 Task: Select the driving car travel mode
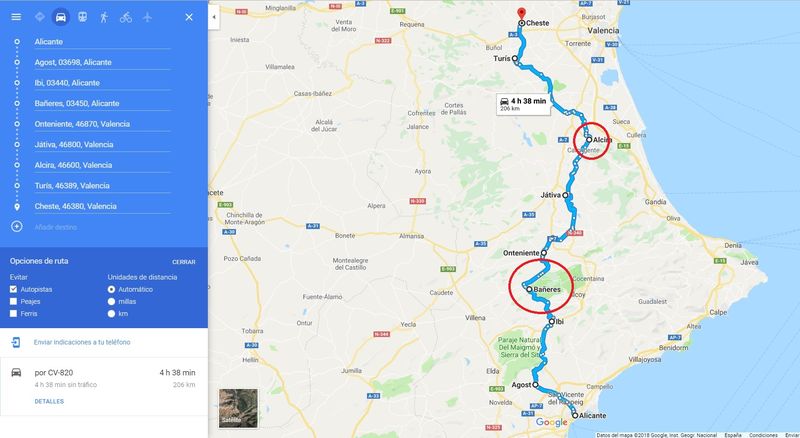pos(60,17)
